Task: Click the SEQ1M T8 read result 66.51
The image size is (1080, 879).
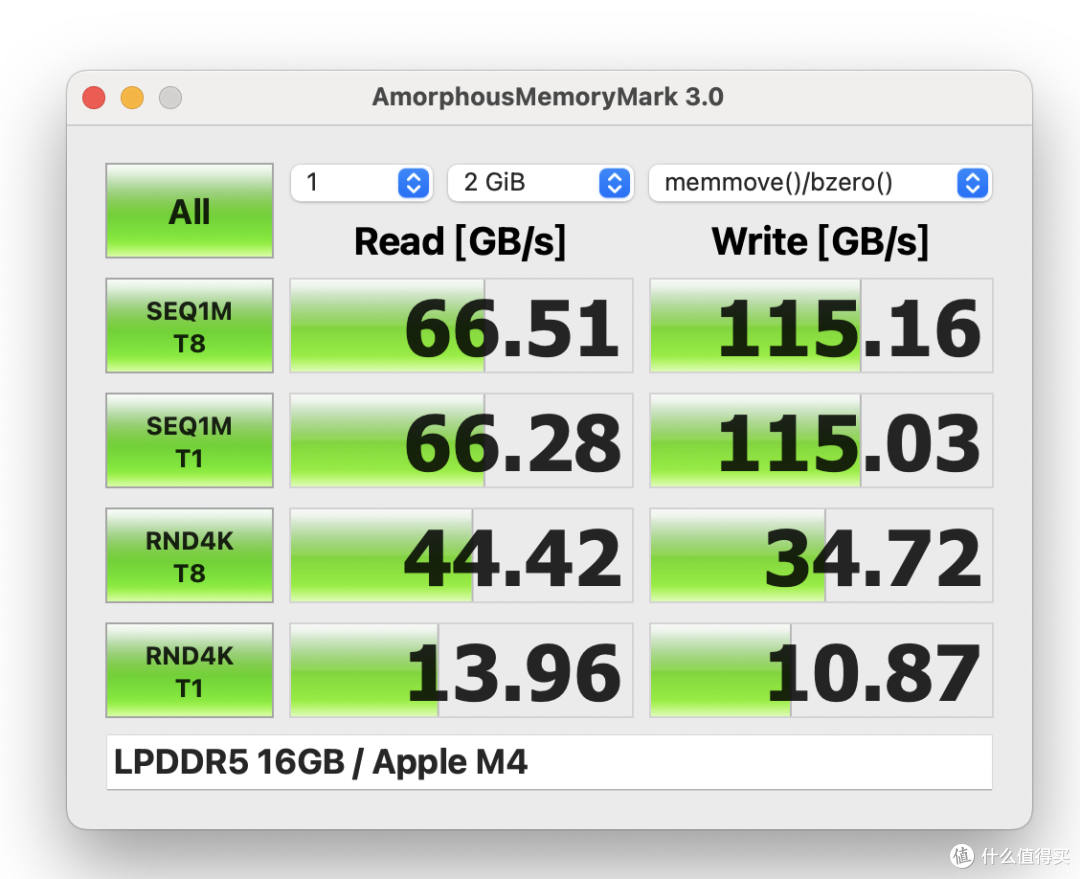Action: click(x=461, y=326)
